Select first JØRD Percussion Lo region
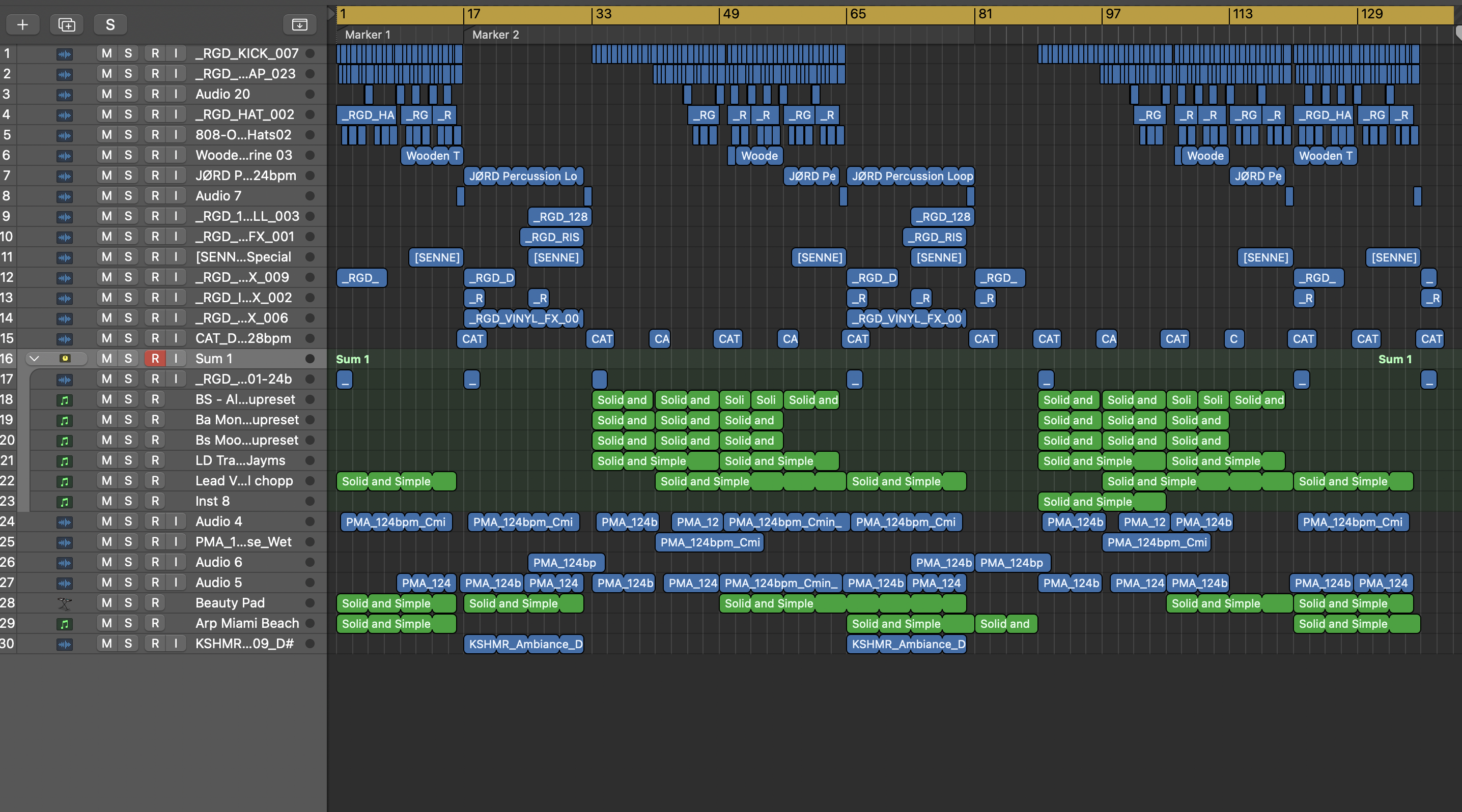 [x=523, y=176]
